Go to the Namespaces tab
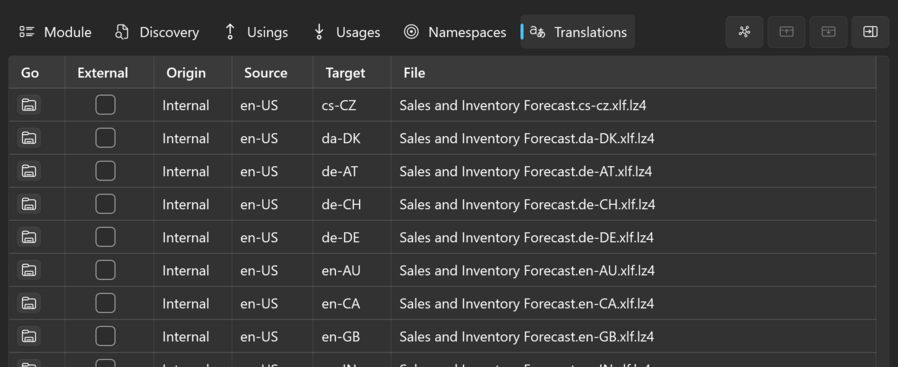The width and height of the screenshot is (898, 367). (x=455, y=32)
